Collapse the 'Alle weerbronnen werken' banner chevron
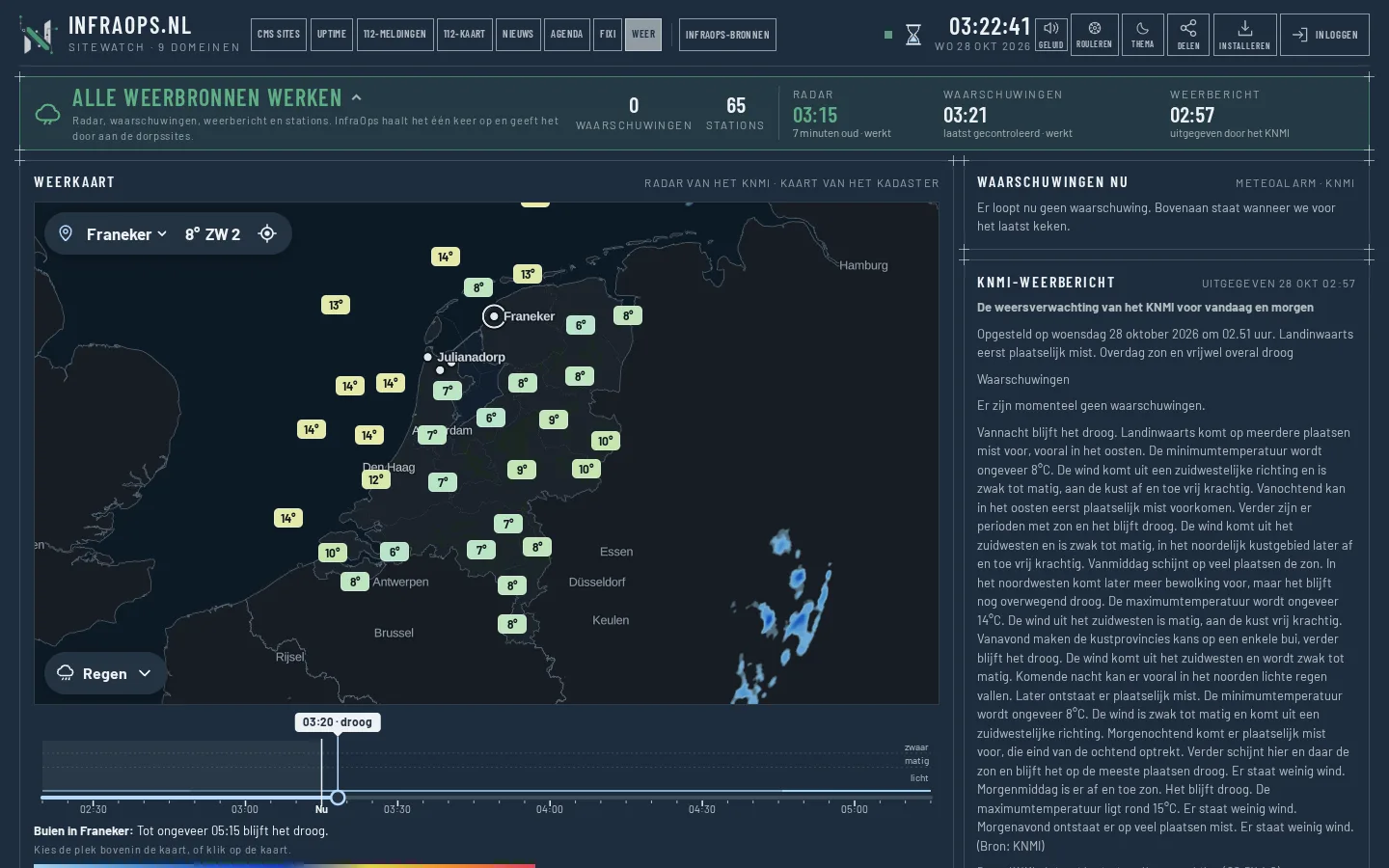The width and height of the screenshot is (1389, 868). [356, 97]
